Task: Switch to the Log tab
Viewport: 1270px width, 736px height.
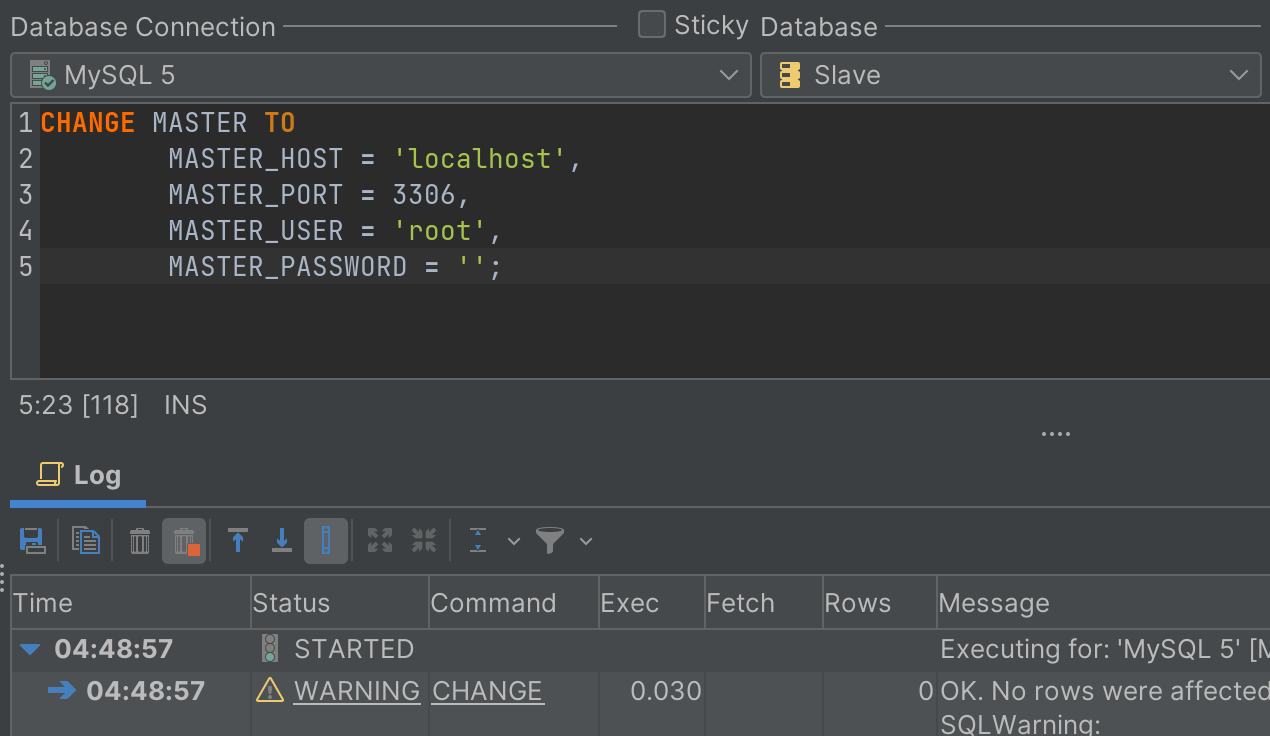Action: pyautogui.click(x=78, y=475)
